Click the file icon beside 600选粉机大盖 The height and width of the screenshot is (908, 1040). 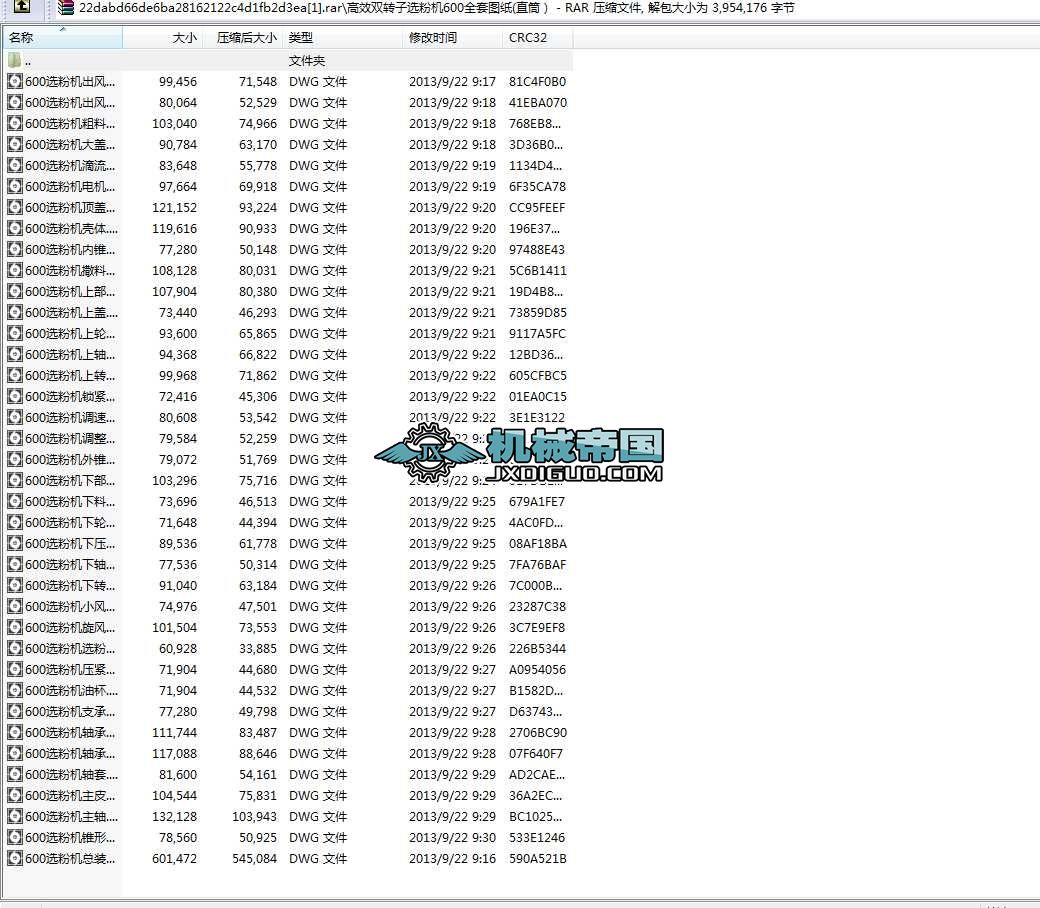[15, 145]
